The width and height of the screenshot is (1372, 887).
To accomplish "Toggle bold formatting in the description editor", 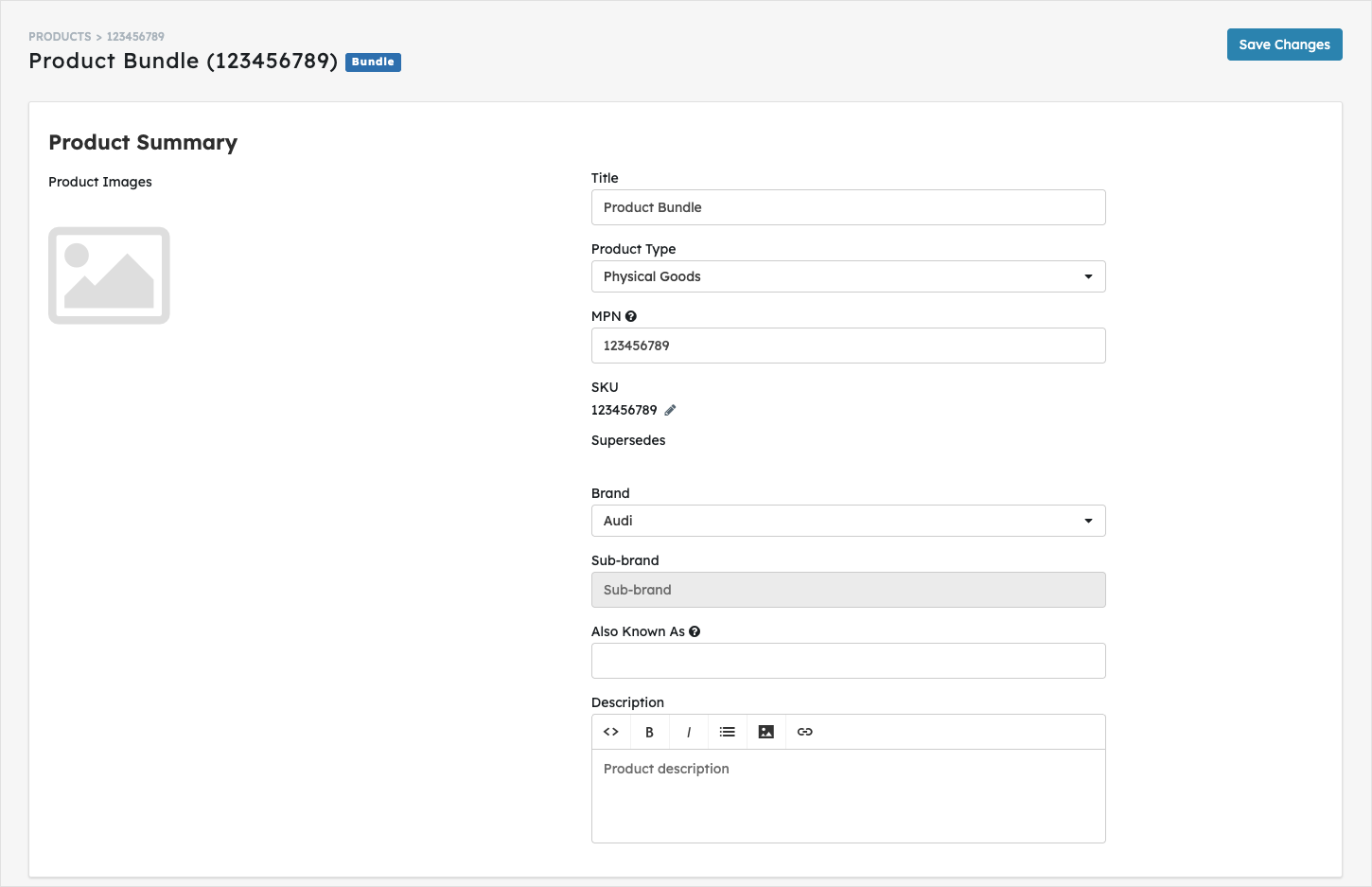I will 649,732.
